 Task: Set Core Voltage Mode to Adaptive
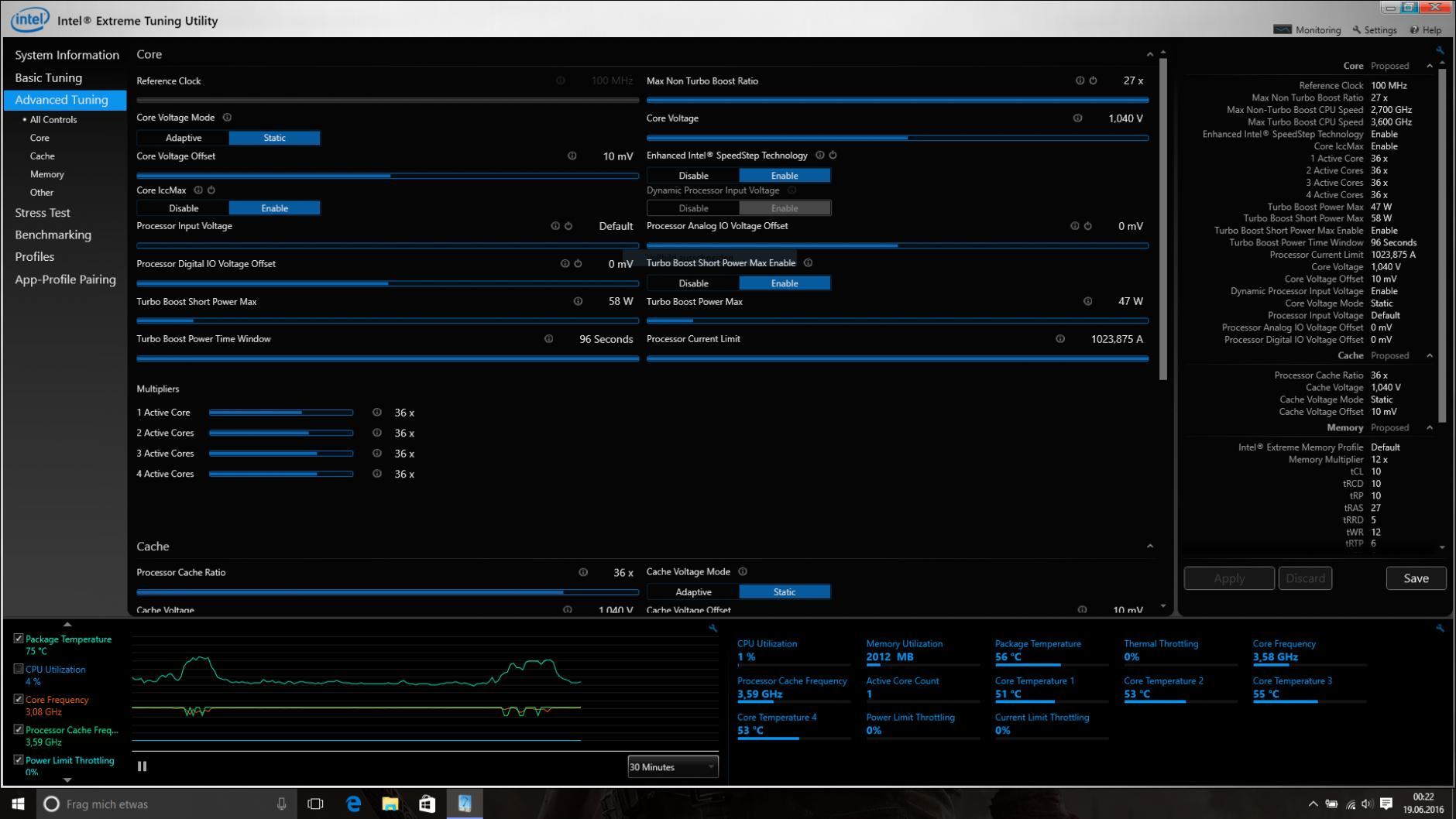183,138
